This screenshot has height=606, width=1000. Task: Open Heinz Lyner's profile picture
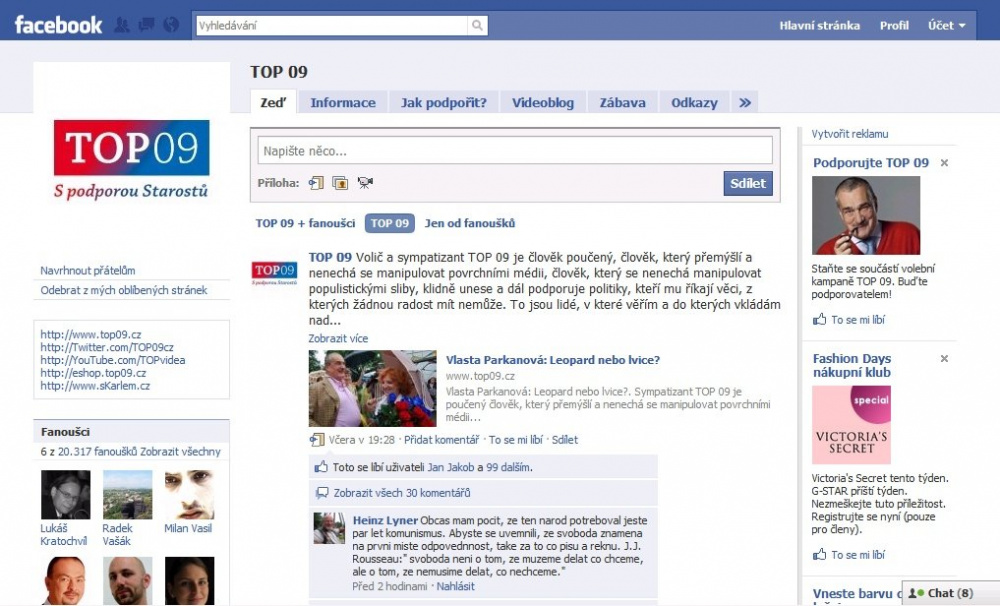coord(329,528)
